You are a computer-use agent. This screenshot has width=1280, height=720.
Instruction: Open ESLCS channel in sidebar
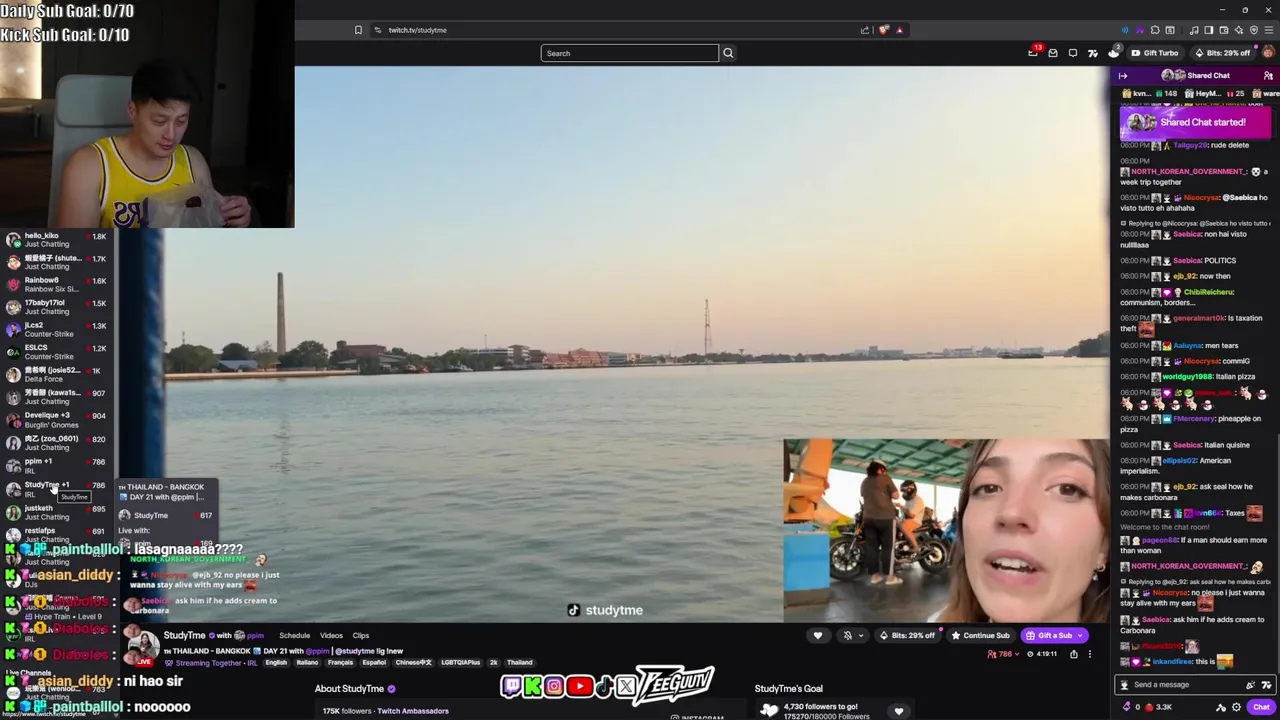click(55, 352)
